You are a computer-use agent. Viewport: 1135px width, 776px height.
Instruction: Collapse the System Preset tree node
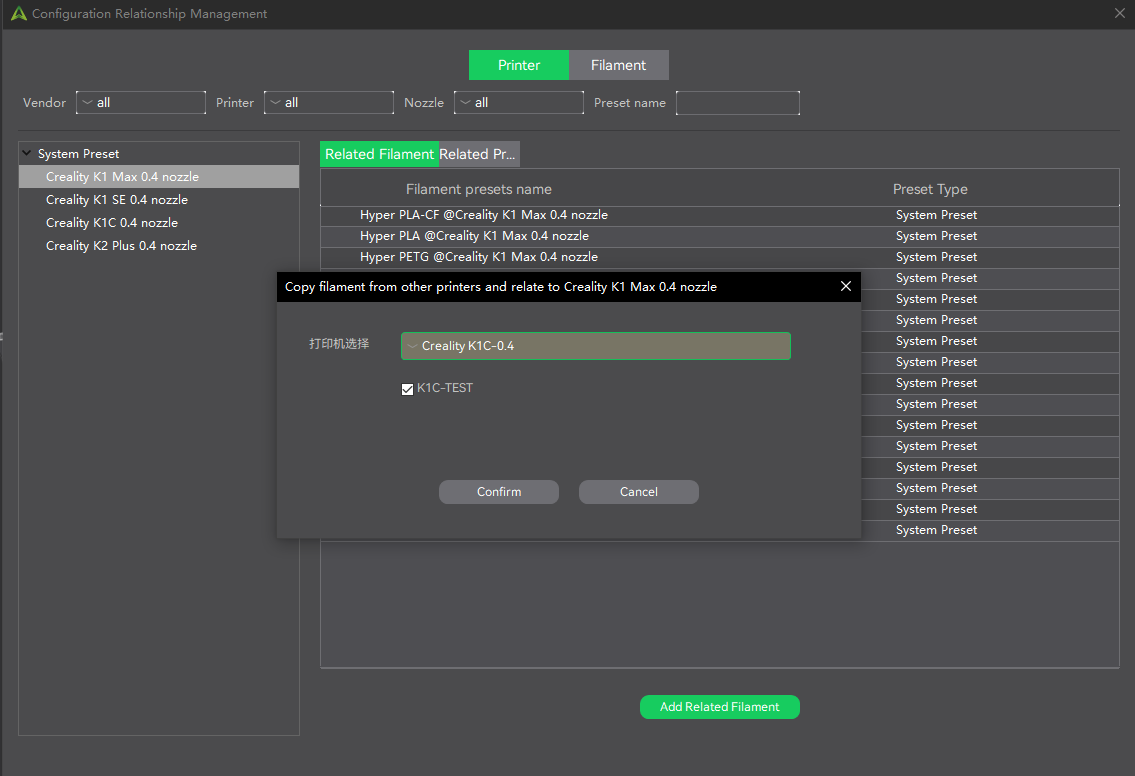27,153
